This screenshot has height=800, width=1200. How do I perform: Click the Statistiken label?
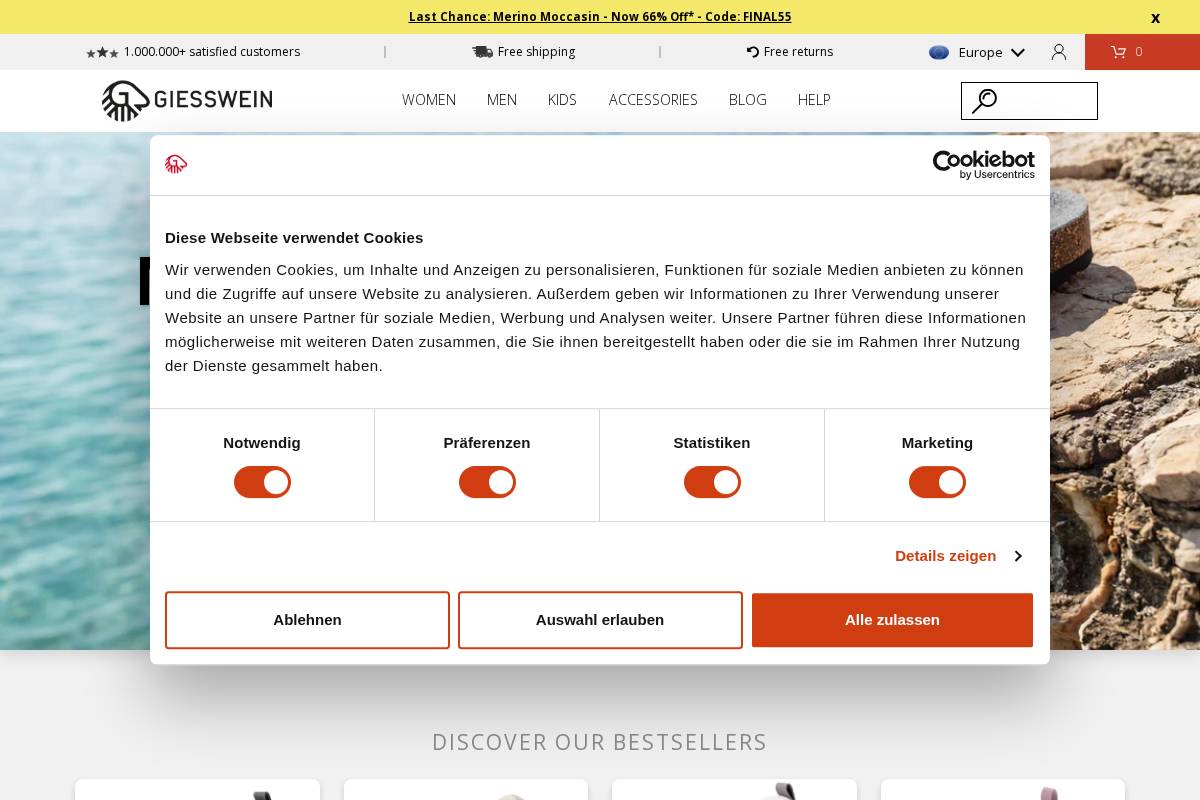click(712, 443)
